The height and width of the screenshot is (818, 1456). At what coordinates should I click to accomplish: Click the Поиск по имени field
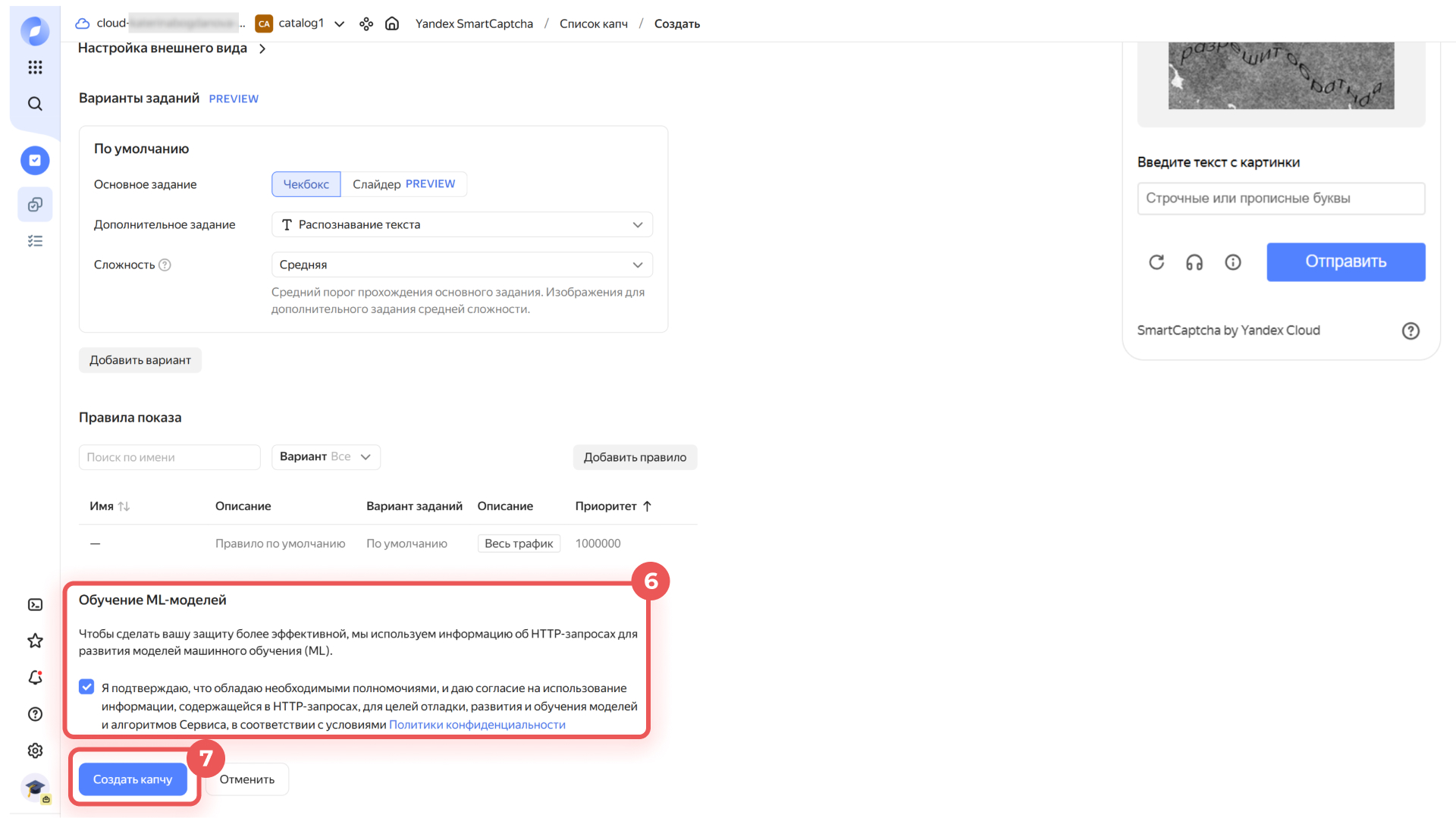pos(169,457)
